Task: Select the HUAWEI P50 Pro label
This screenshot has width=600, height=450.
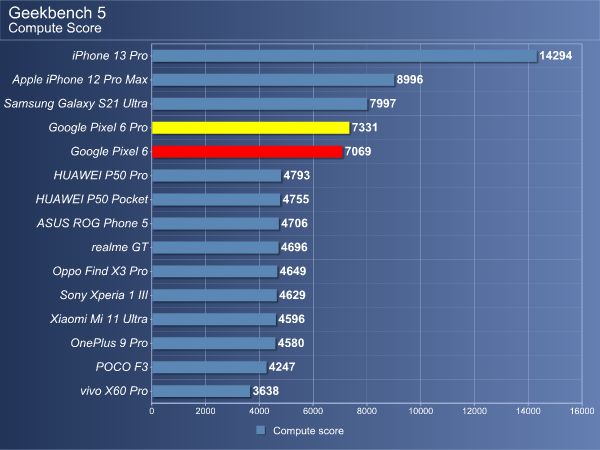Action: [x=101, y=175]
